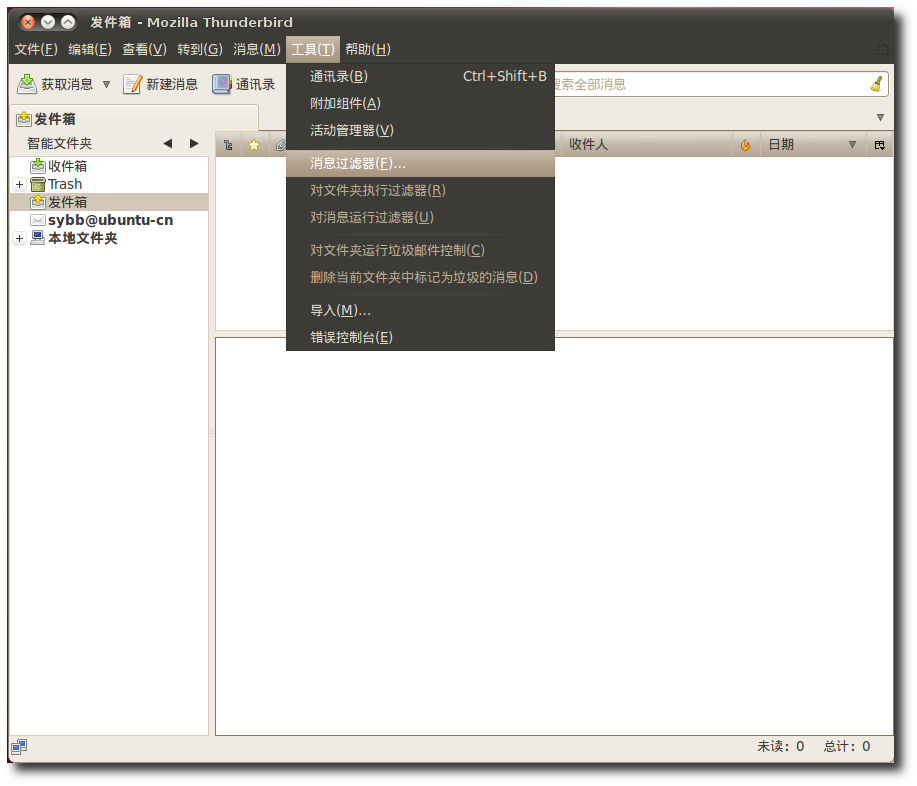Open the 帮助(H) menu

click(x=368, y=49)
